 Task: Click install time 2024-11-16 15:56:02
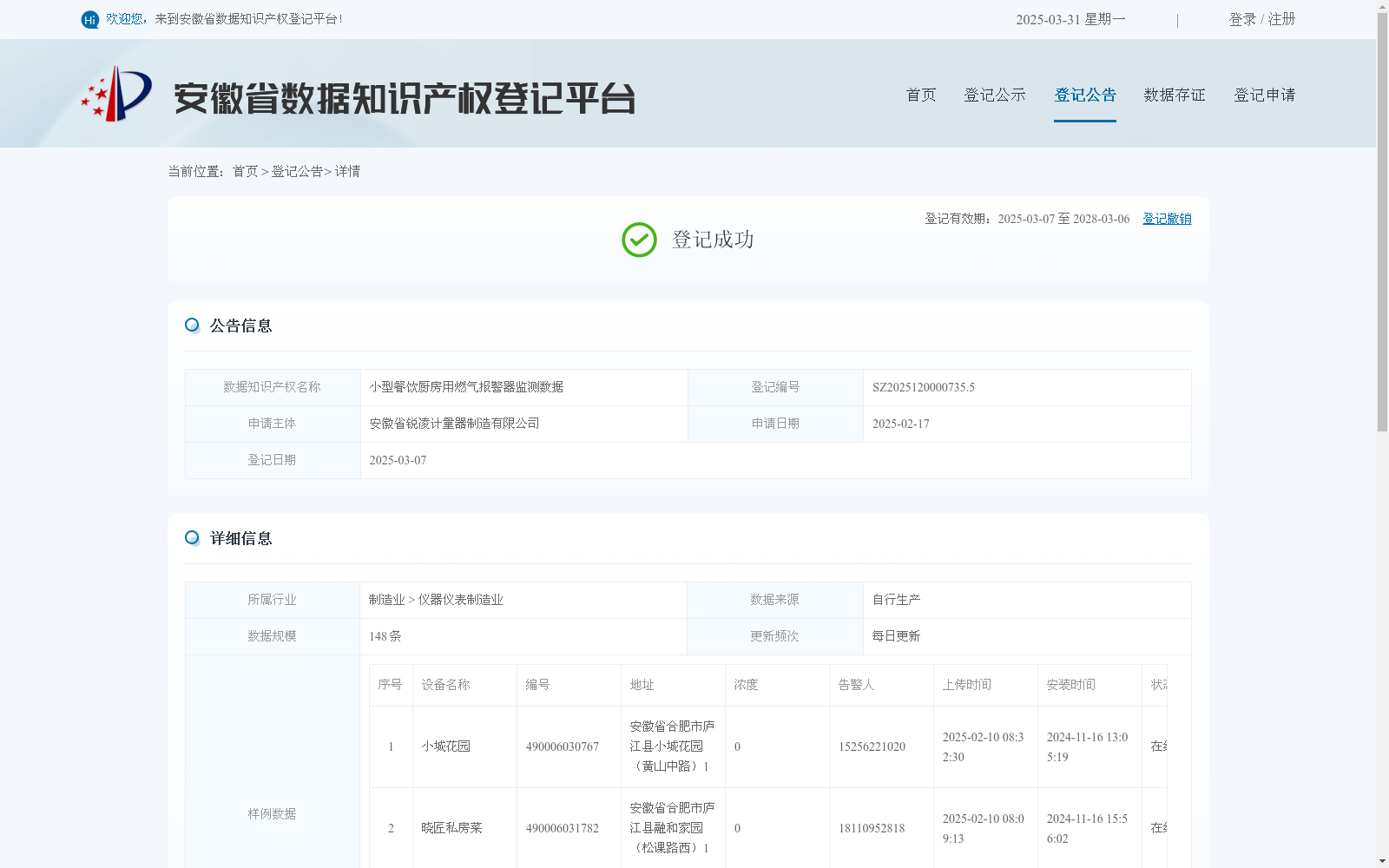point(1087,828)
